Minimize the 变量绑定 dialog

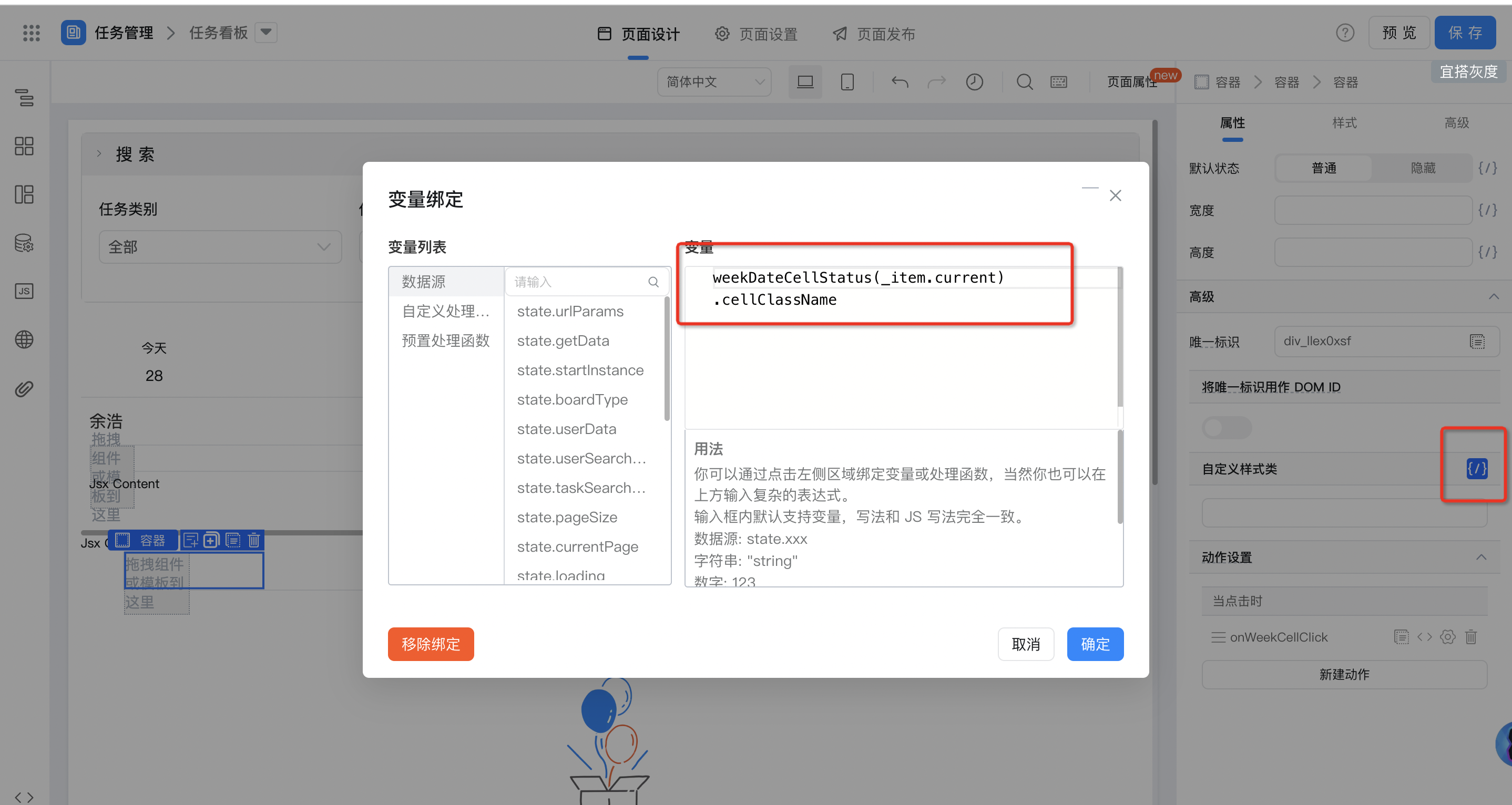[1090, 188]
